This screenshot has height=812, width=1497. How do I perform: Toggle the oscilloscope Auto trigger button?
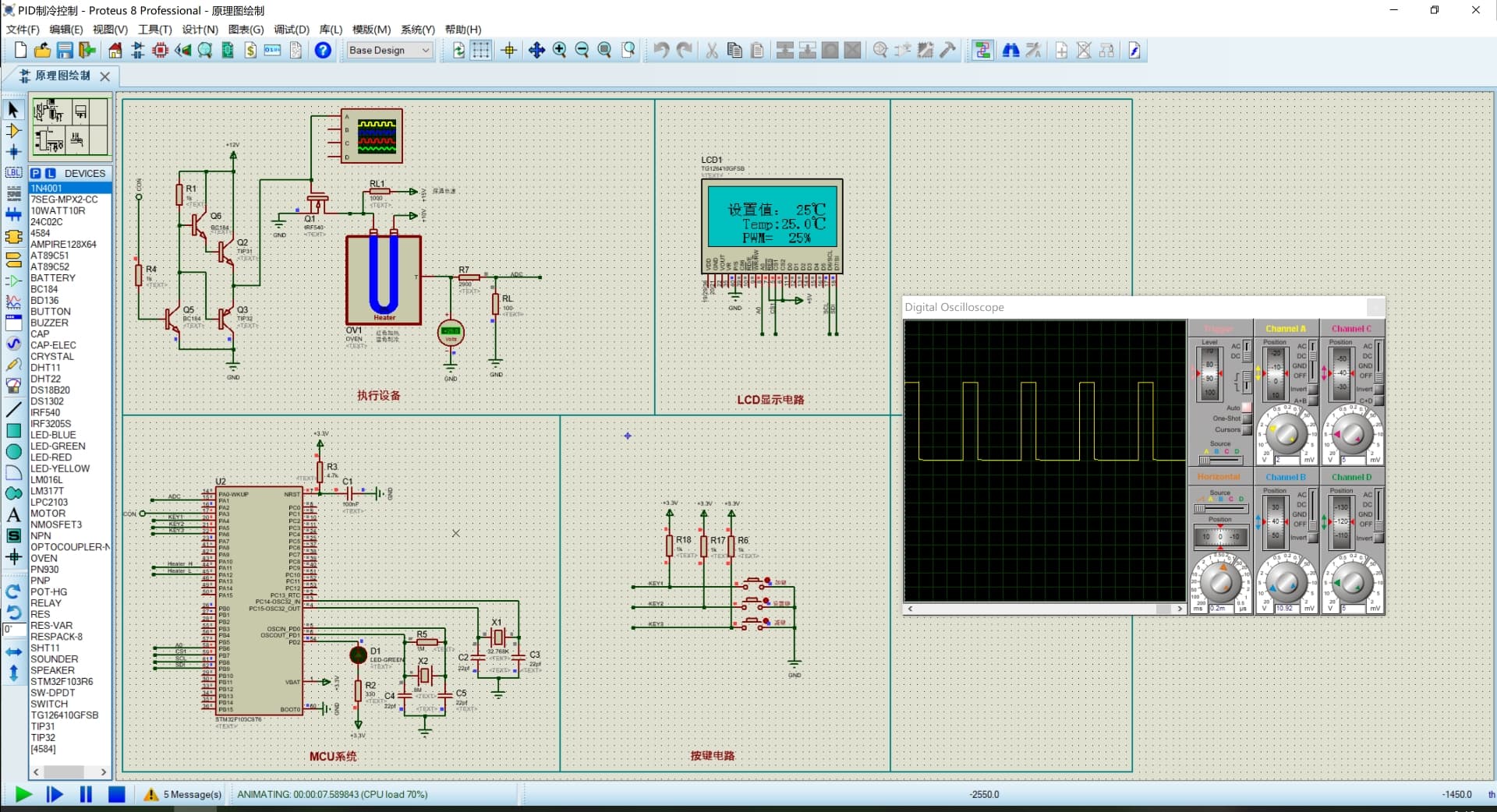[x=1247, y=408]
